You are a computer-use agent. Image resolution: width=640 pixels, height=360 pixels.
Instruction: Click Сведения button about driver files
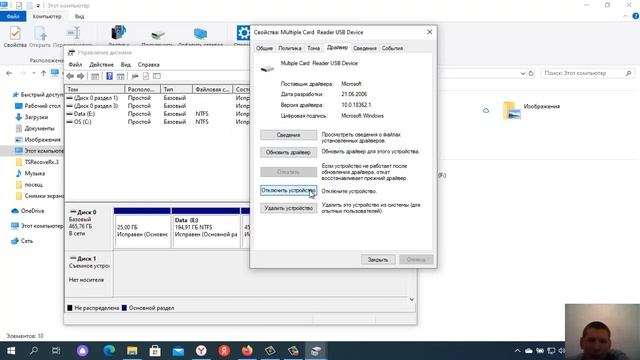288,135
